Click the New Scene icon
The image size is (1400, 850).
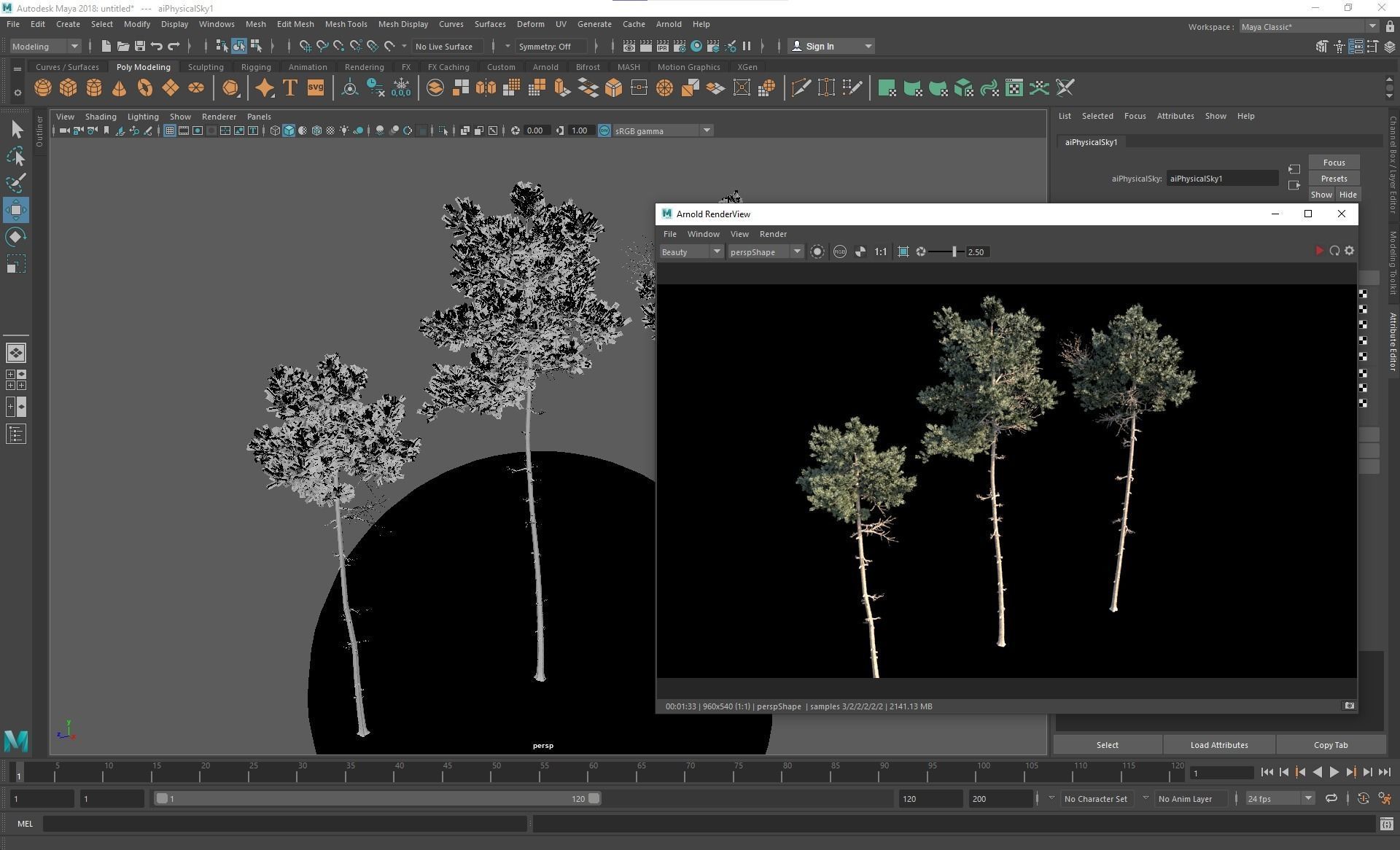click(106, 46)
